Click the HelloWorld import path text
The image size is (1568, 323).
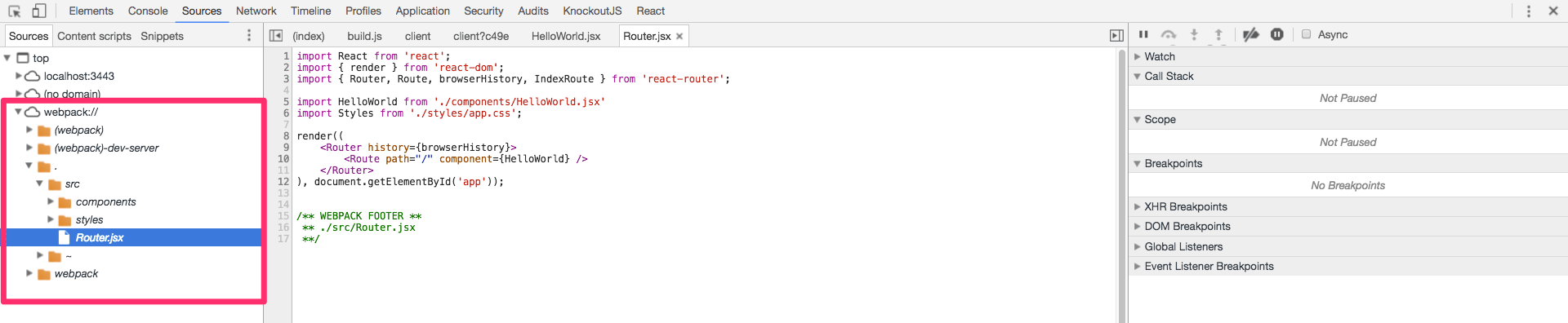pos(519,102)
